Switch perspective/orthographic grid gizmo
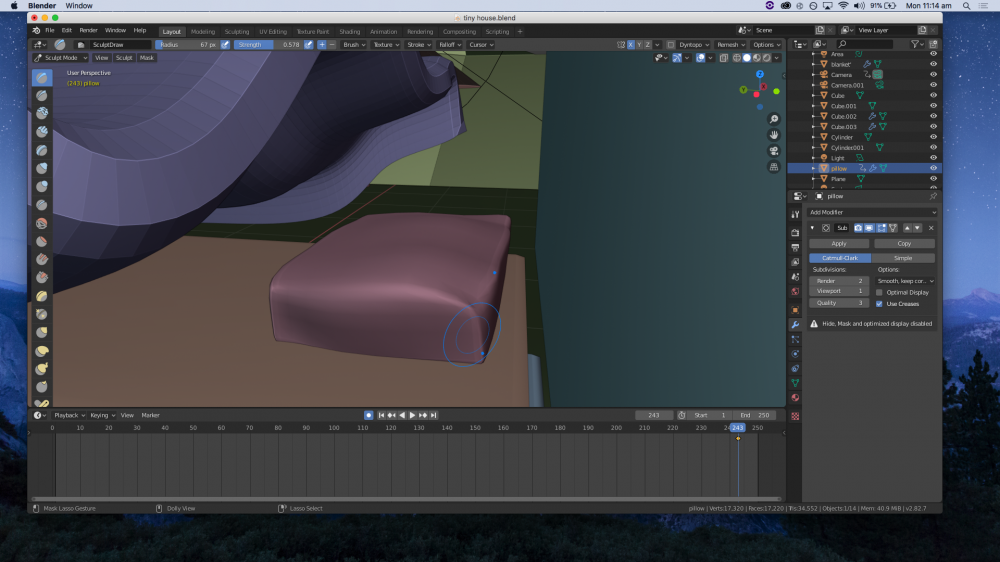Screen dimensions: 1000x562 [x=774, y=167]
